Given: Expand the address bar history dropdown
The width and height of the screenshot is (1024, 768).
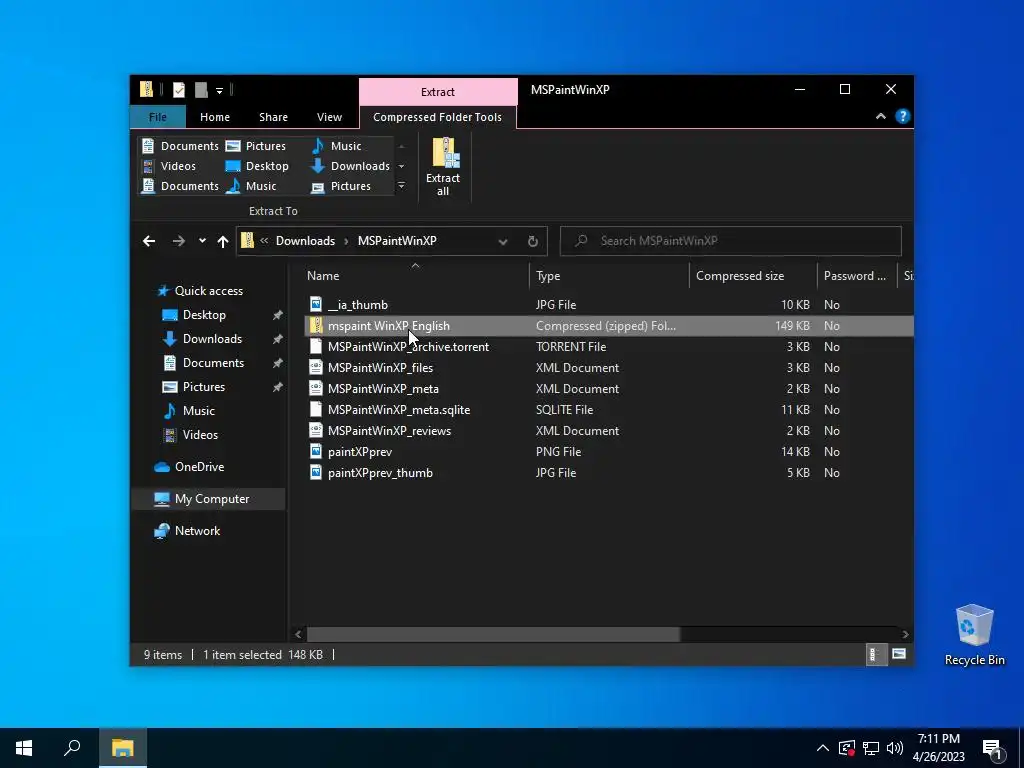Looking at the screenshot, I should 503,241.
